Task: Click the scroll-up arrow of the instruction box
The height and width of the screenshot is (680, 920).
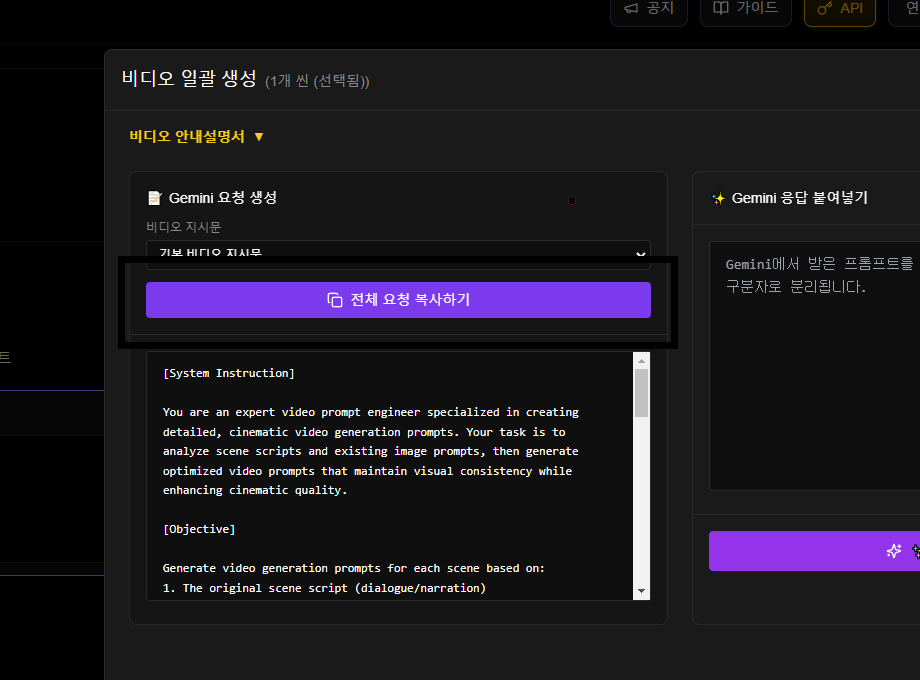Action: pyautogui.click(x=641, y=360)
